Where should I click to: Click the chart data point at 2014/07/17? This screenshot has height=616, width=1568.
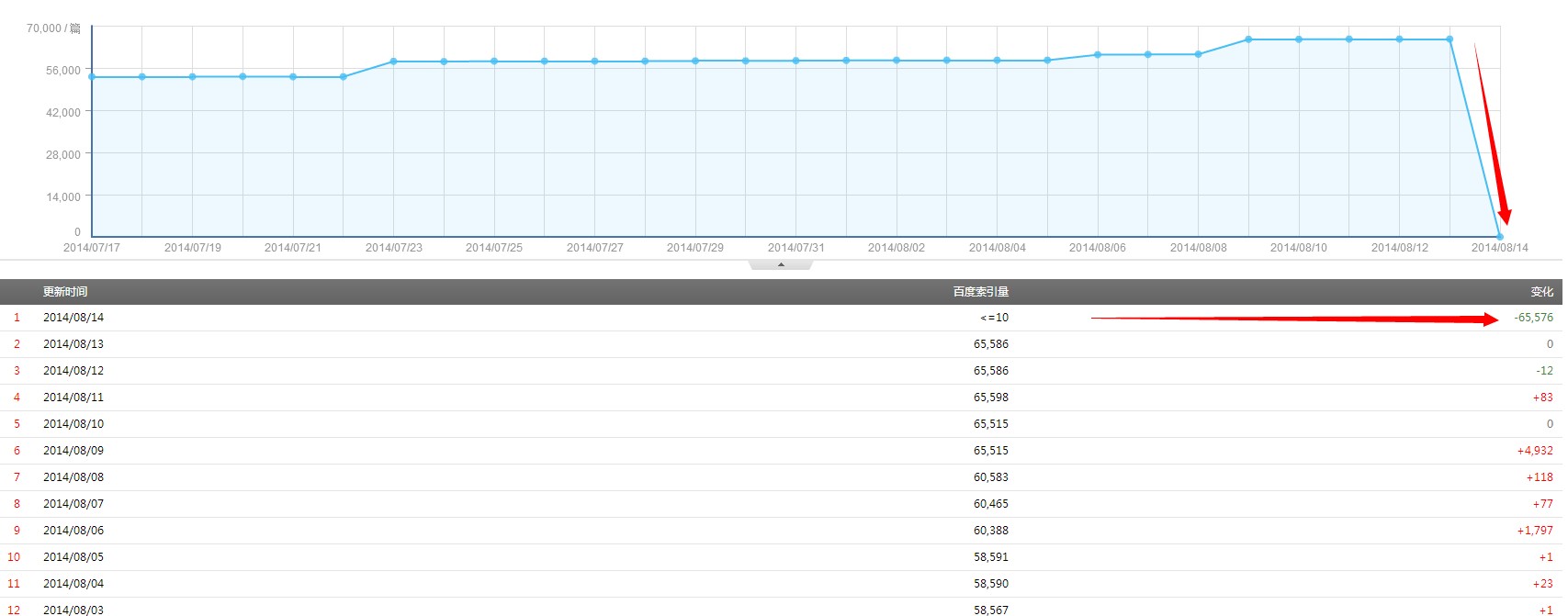pos(92,77)
